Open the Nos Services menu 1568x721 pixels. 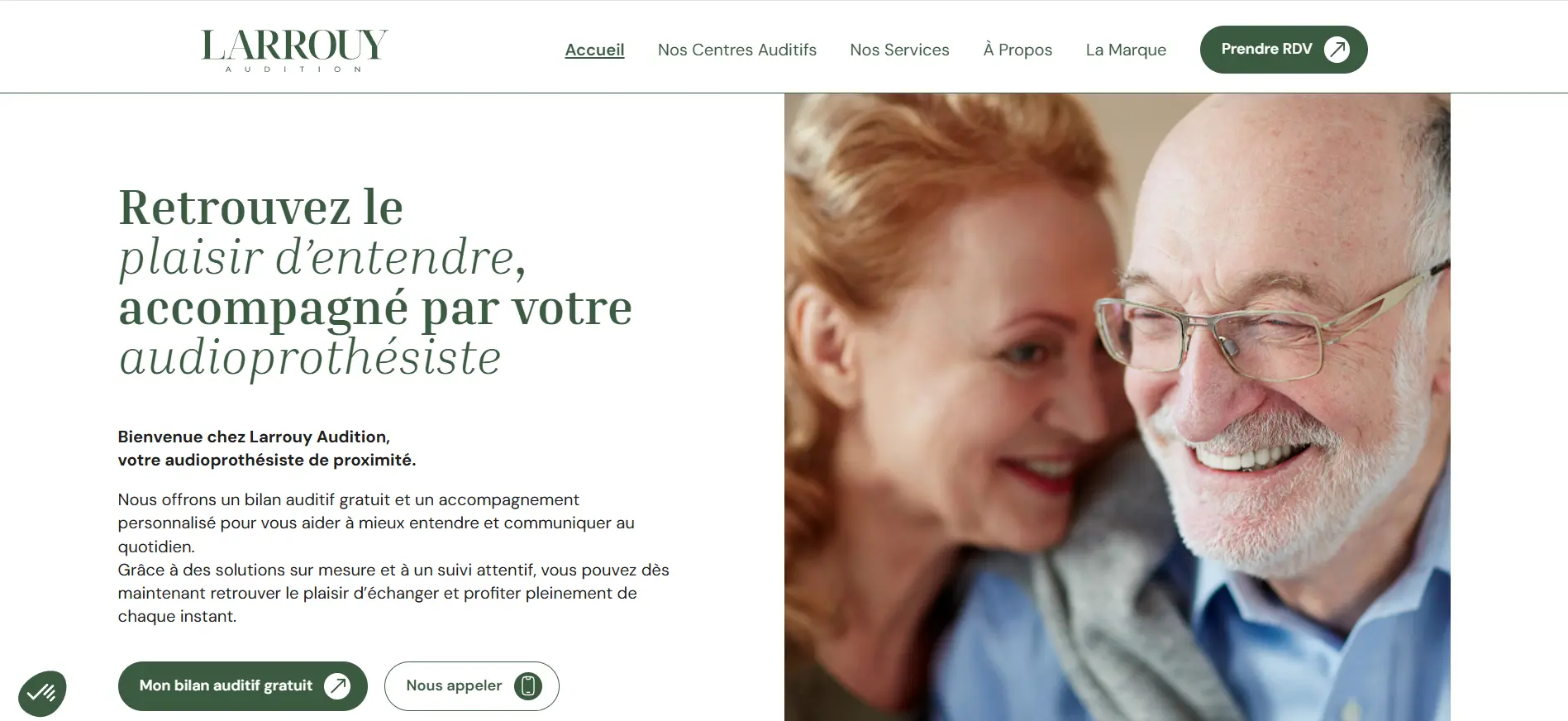(x=899, y=50)
